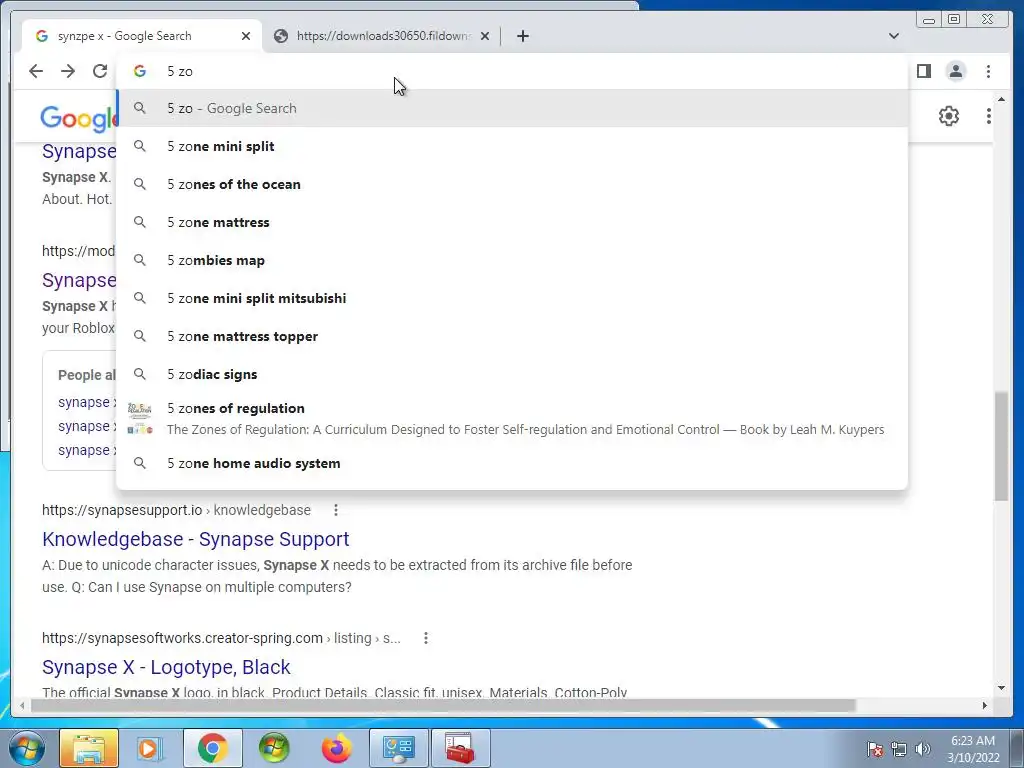Launch Firefox from the taskbar
This screenshot has width=1024, height=768.
(336, 748)
